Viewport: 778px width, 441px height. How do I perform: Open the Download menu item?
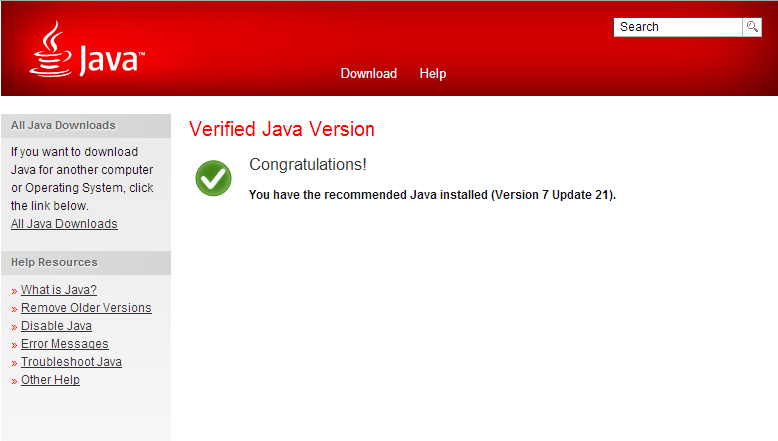point(369,73)
